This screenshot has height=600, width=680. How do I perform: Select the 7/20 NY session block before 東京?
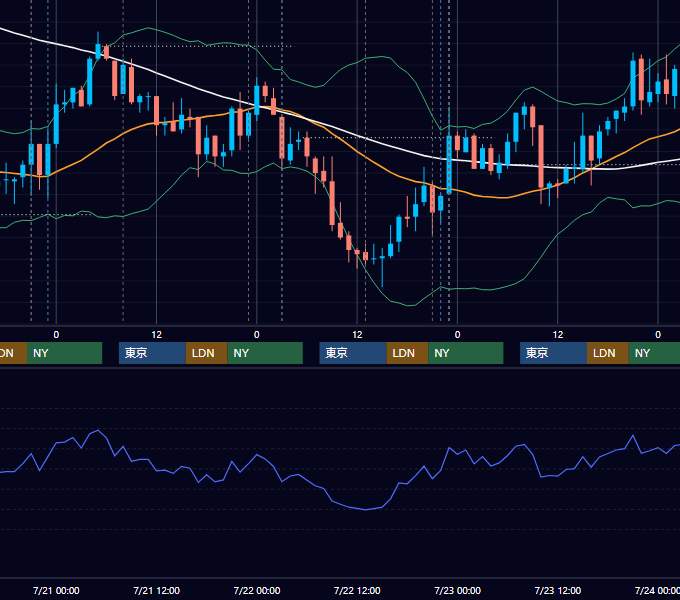pyautogui.click(x=64, y=353)
